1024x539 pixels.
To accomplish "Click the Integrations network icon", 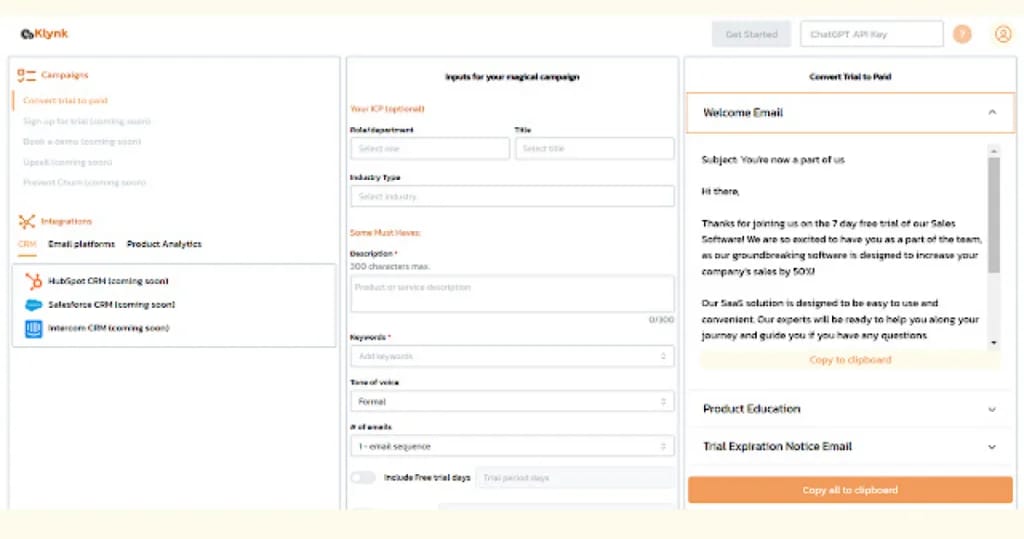I will click(x=26, y=221).
